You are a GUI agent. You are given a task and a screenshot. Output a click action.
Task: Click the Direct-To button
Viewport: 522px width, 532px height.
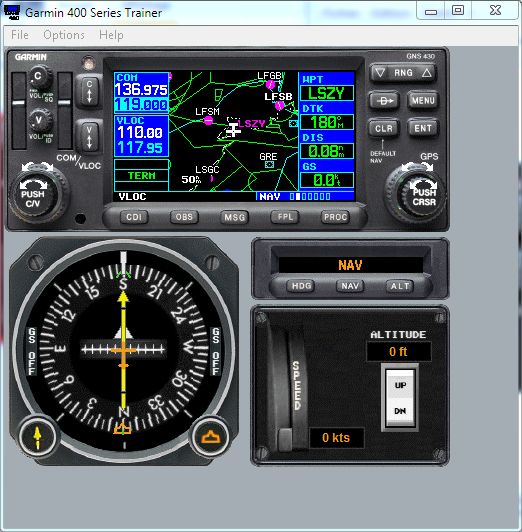click(x=384, y=100)
